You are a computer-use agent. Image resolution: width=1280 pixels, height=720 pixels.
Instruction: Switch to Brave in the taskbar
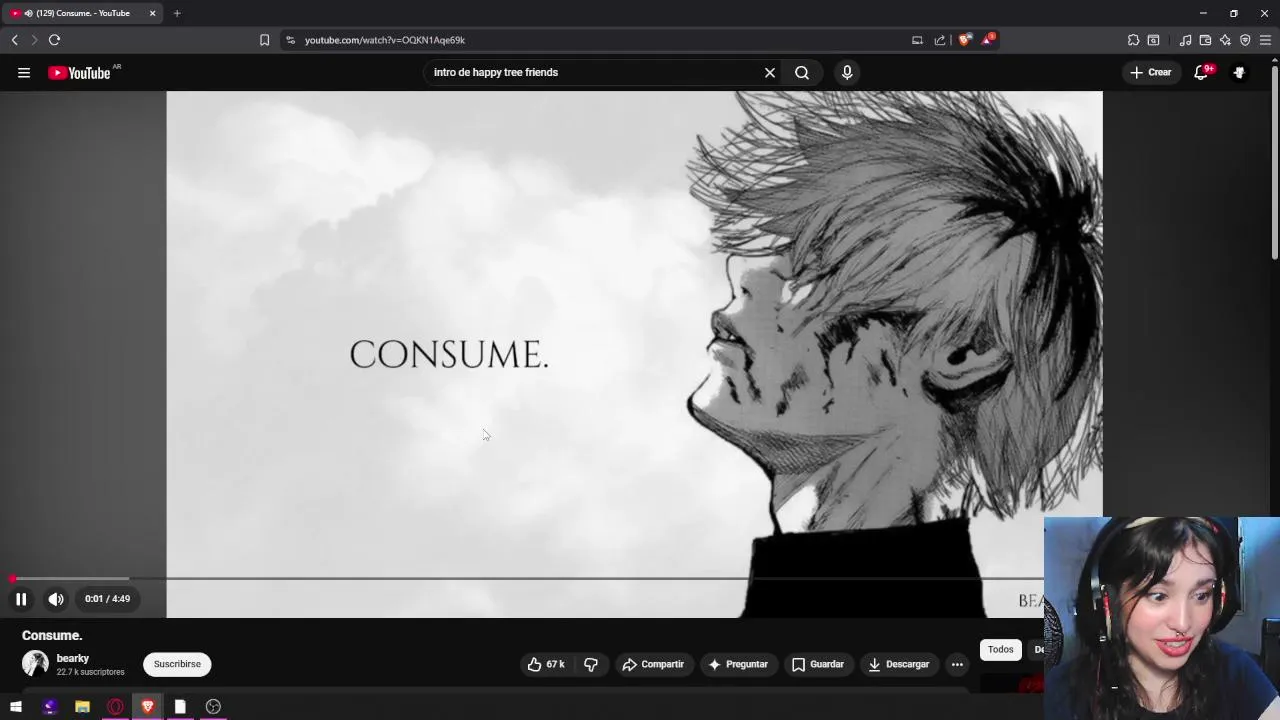[148, 707]
